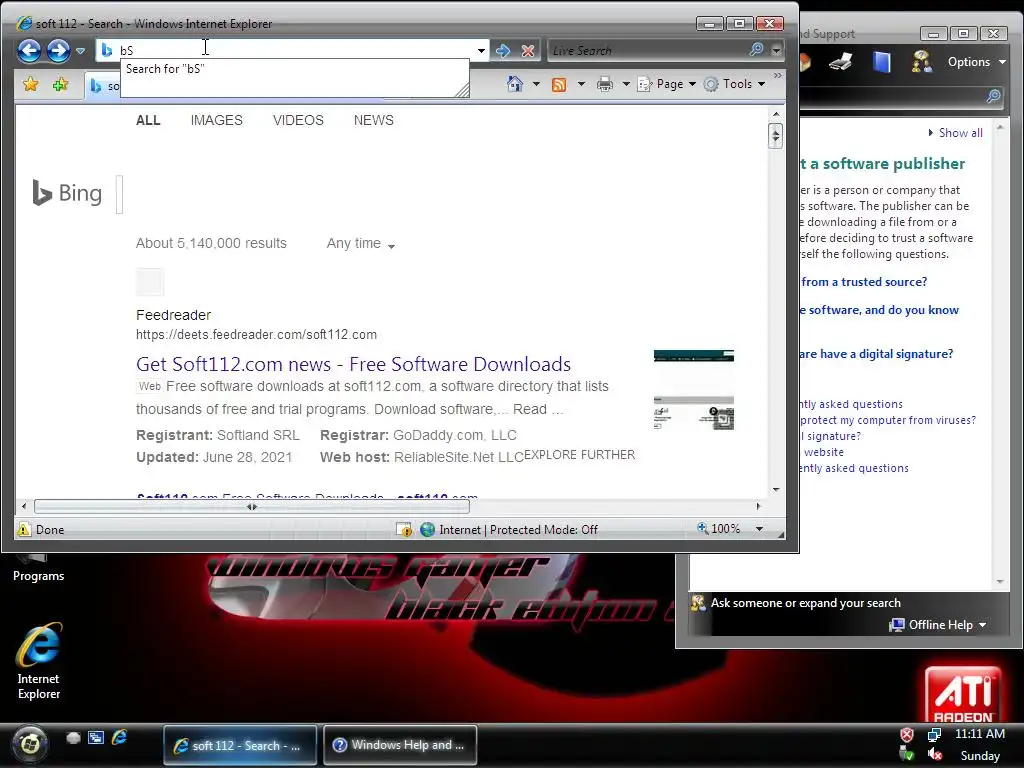Screen dimensions: 1024x768
Task: Click inside the address bar showing bS
Action: (x=287, y=50)
